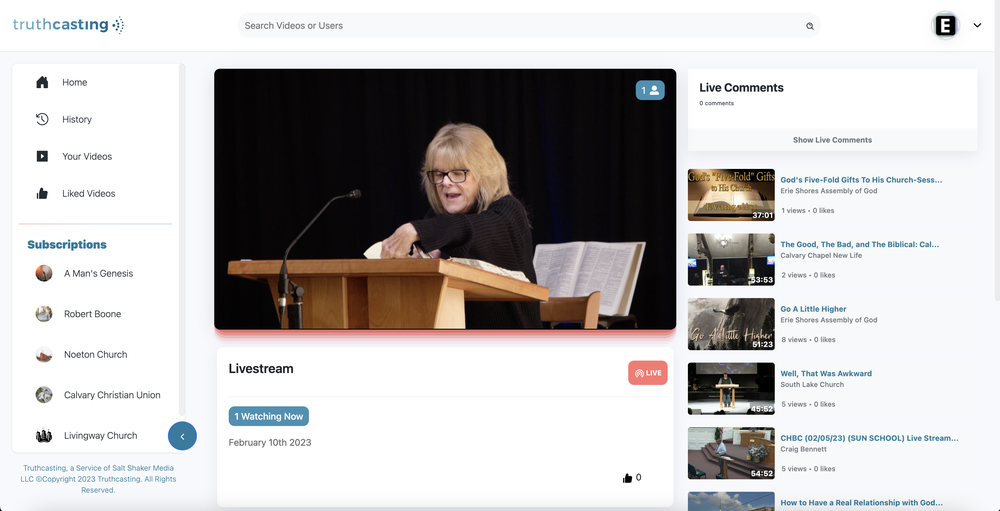The width and height of the screenshot is (1000, 511).
Task: Open Well, That Was Awkward title link
Action: tap(826, 374)
